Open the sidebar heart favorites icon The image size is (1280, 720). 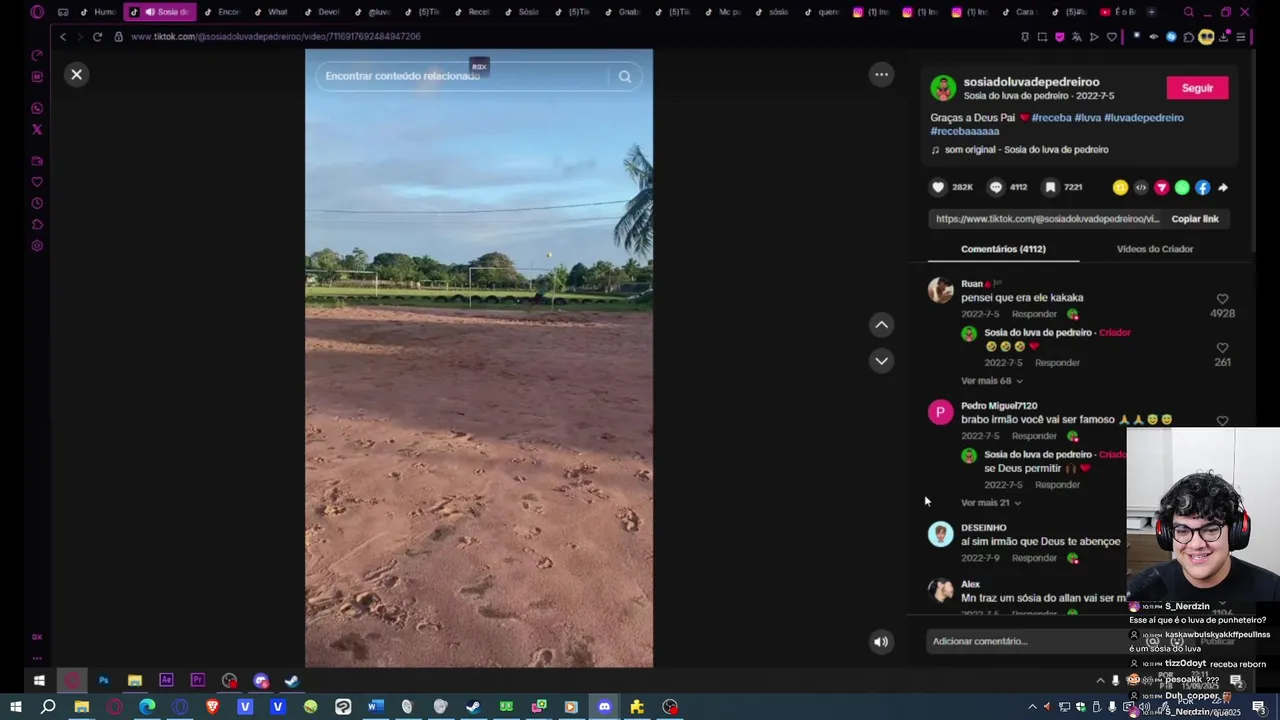[37, 182]
